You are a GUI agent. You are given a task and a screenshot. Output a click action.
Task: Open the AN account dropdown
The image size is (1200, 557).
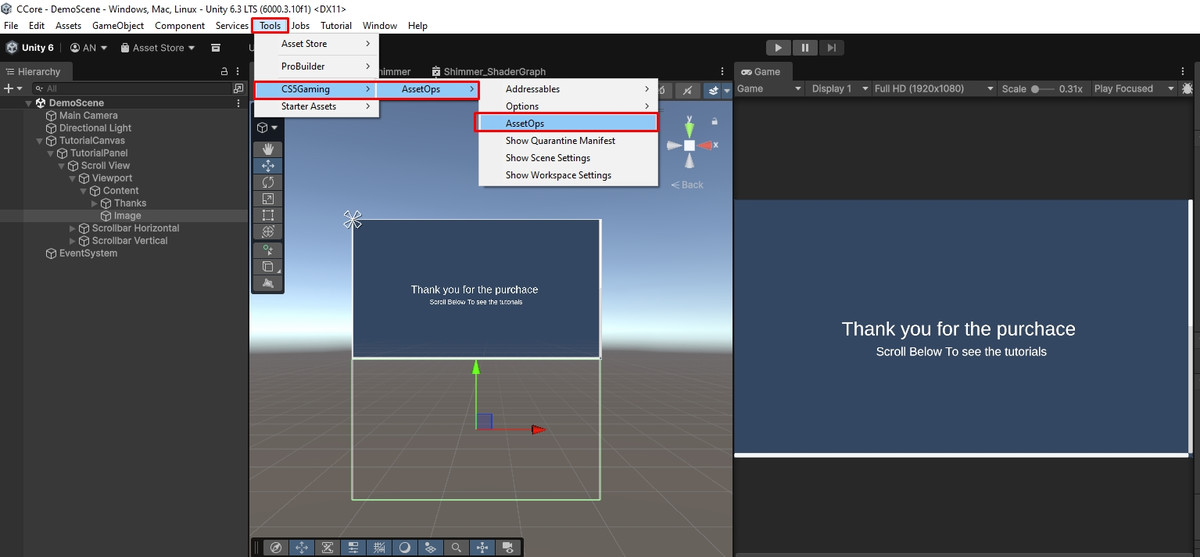coord(89,48)
